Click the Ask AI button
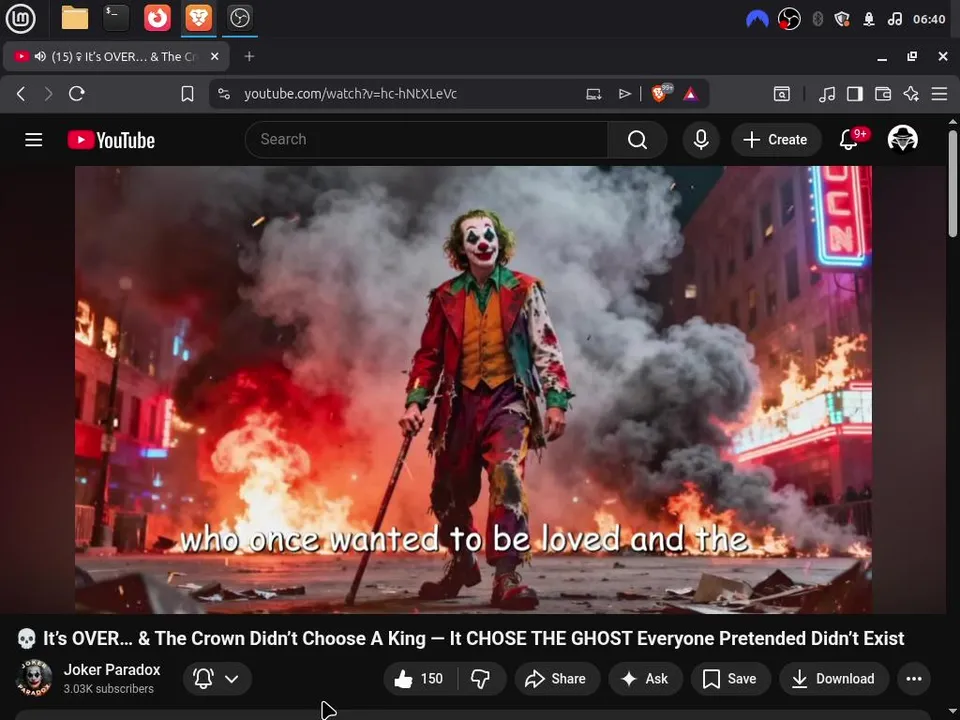Viewport: 960px width, 720px height. point(645,678)
